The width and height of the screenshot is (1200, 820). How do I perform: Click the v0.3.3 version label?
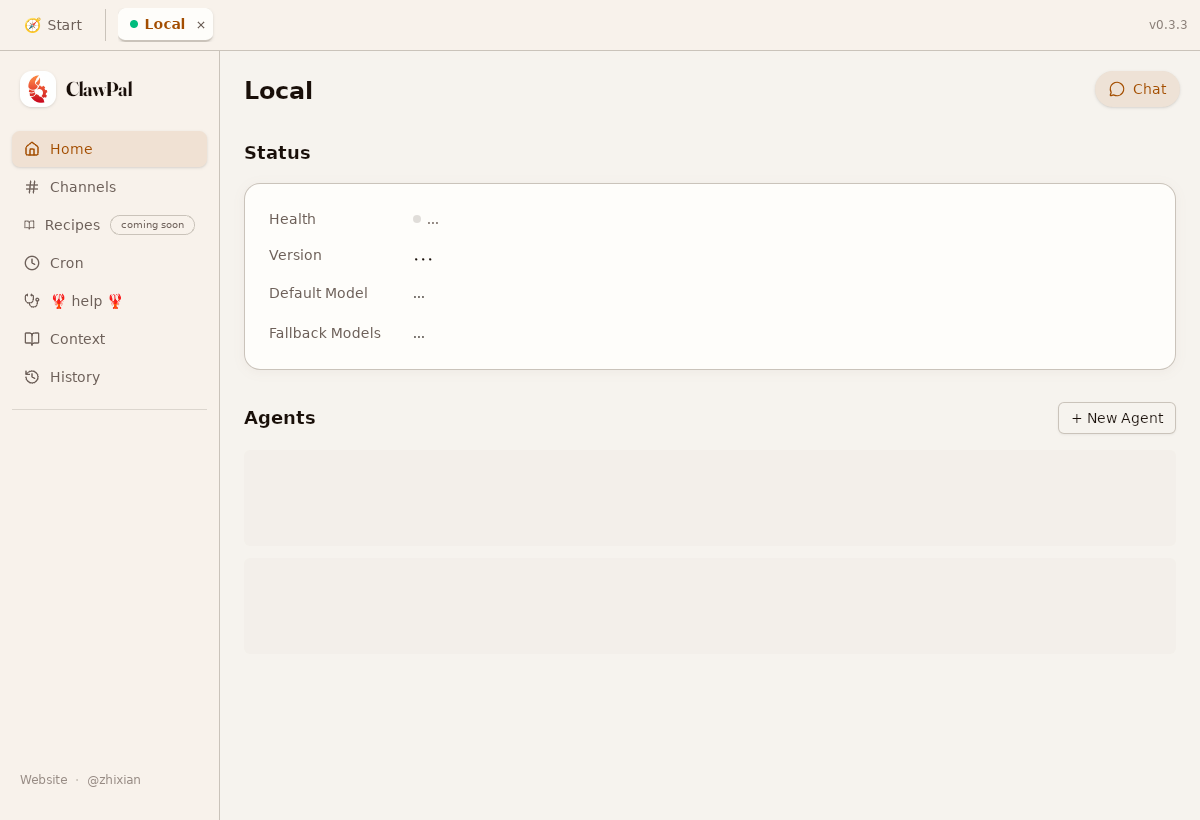(1168, 25)
